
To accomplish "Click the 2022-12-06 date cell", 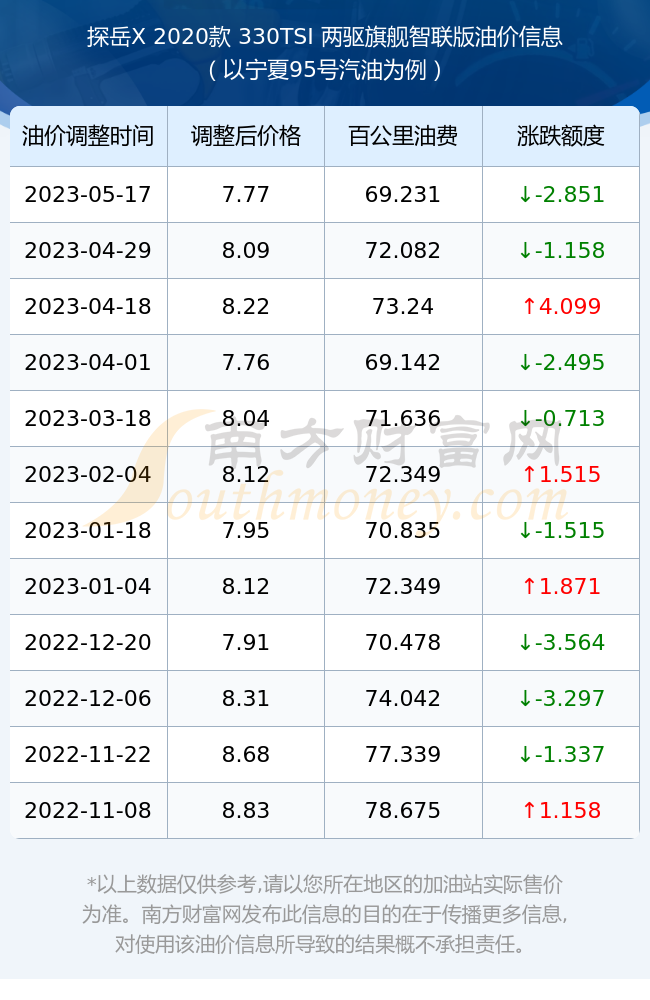I will 88,698.
